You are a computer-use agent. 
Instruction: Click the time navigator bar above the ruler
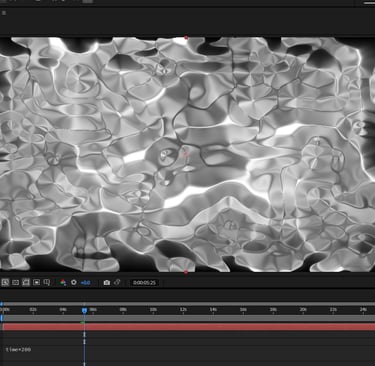(x=188, y=304)
